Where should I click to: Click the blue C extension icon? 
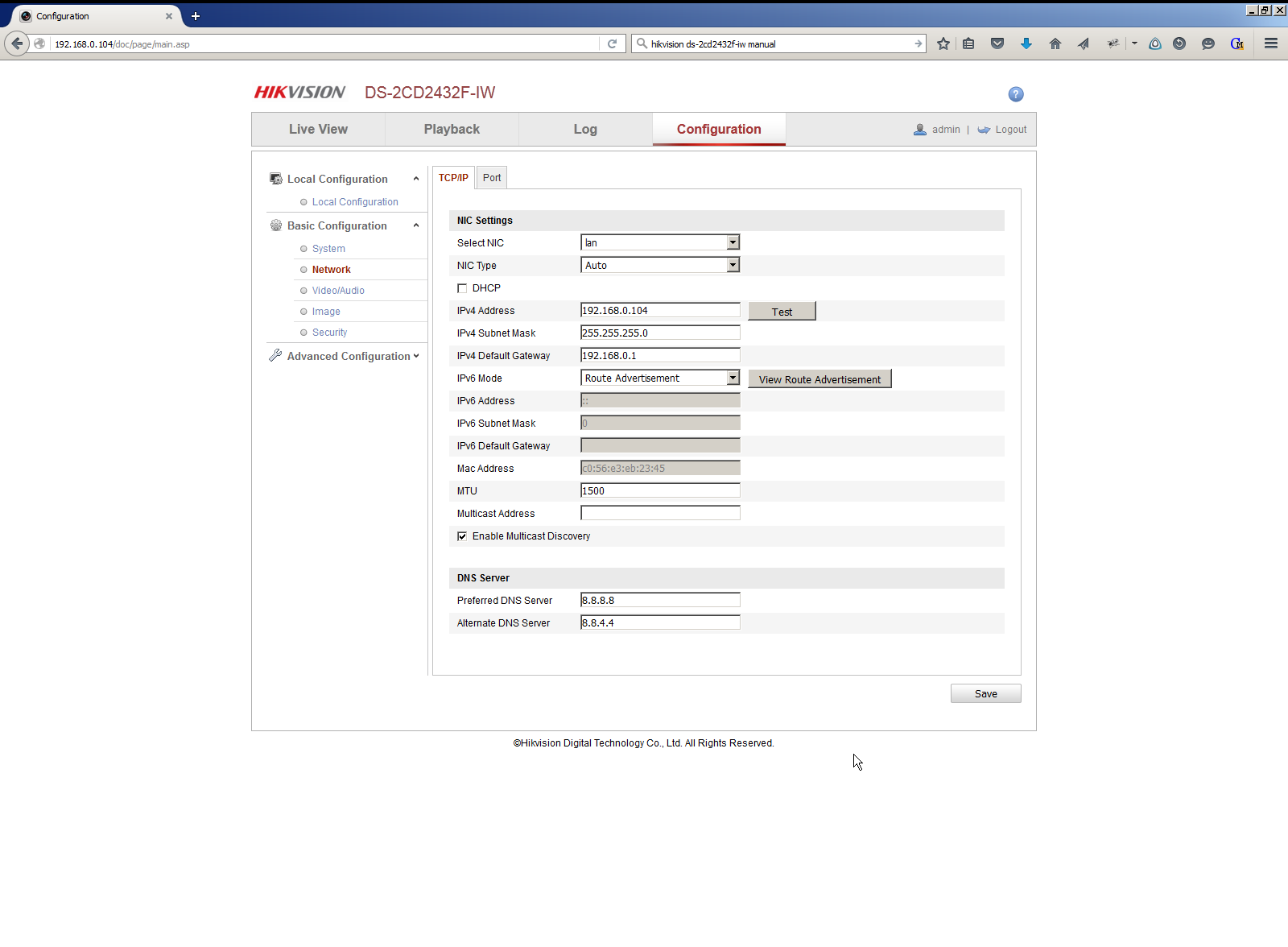1237,43
